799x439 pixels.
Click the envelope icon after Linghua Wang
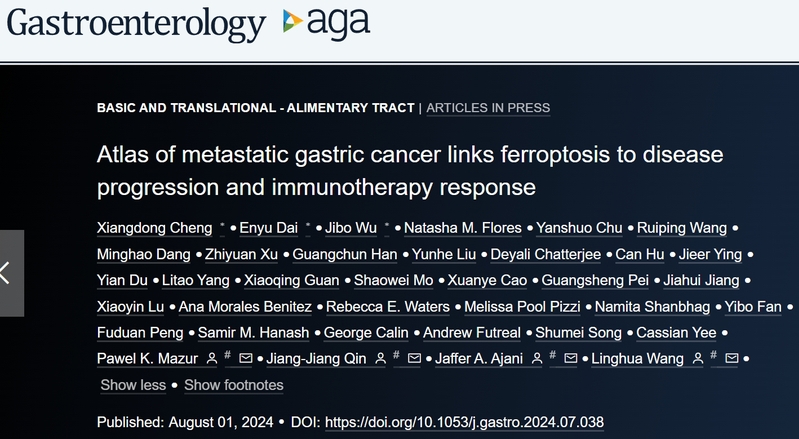(731, 358)
